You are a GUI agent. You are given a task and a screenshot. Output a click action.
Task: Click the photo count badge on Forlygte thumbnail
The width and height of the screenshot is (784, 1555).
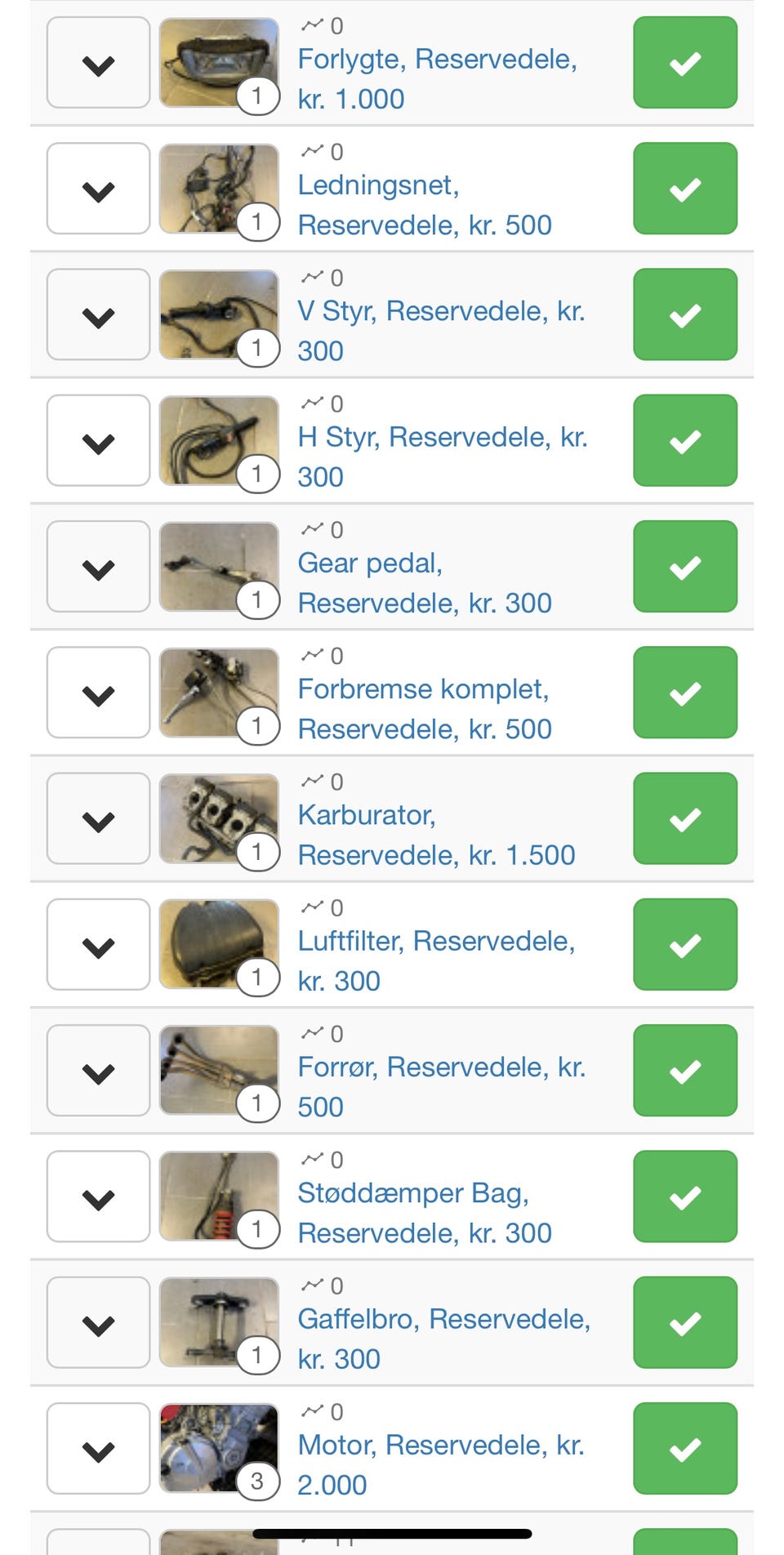[x=257, y=96]
